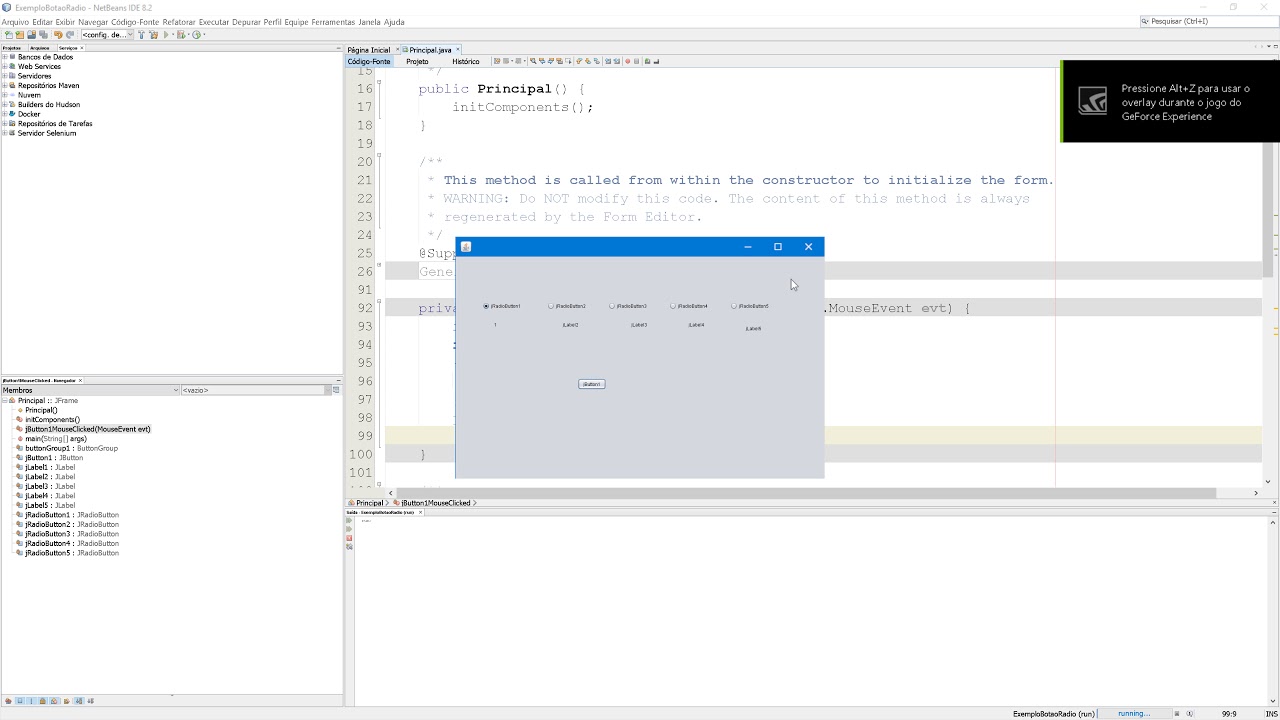This screenshot has width=1280, height=720.
Task: Open the Executar menu
Action: click(x=214, y=22)
